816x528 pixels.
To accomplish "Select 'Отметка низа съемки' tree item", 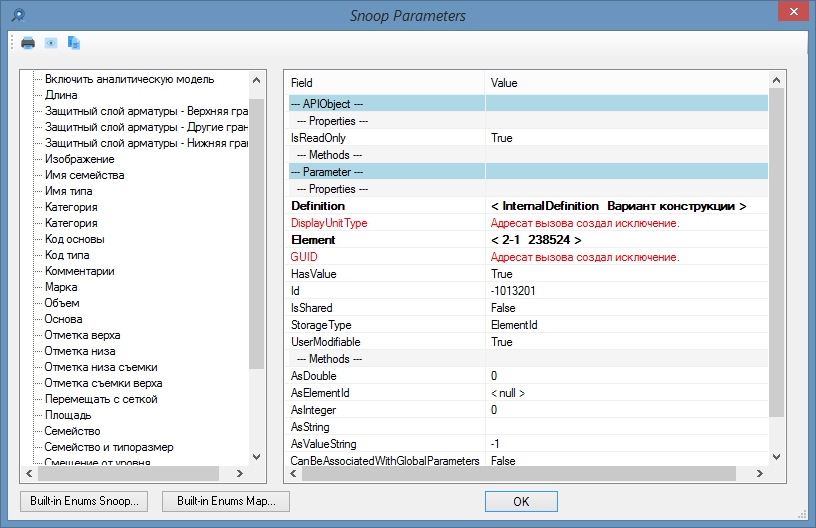I will click(101, 367).
